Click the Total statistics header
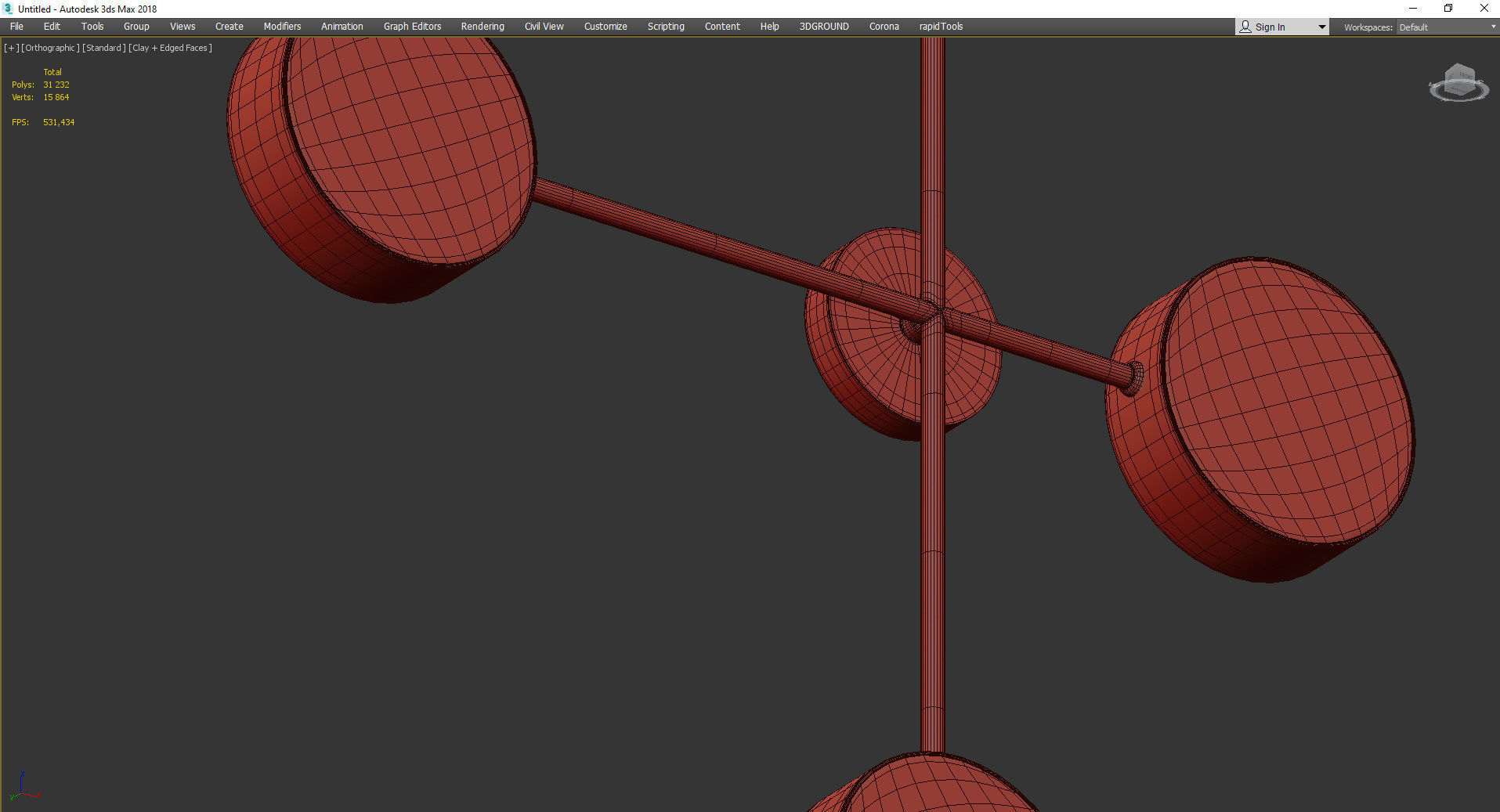Image resolution: width=1500 pixels, height=812 pixels. 52,72
